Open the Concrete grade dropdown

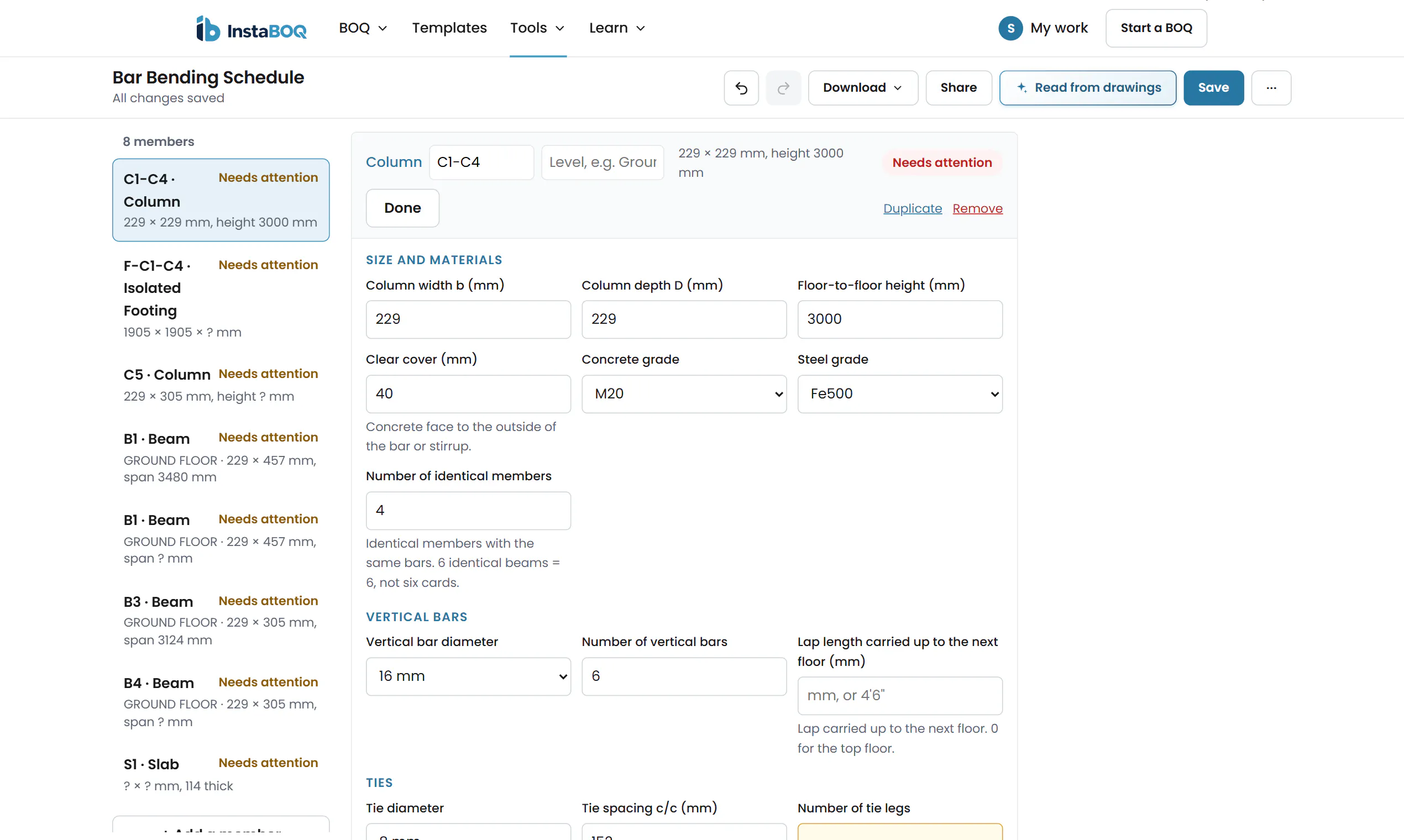tap(684, 394)
